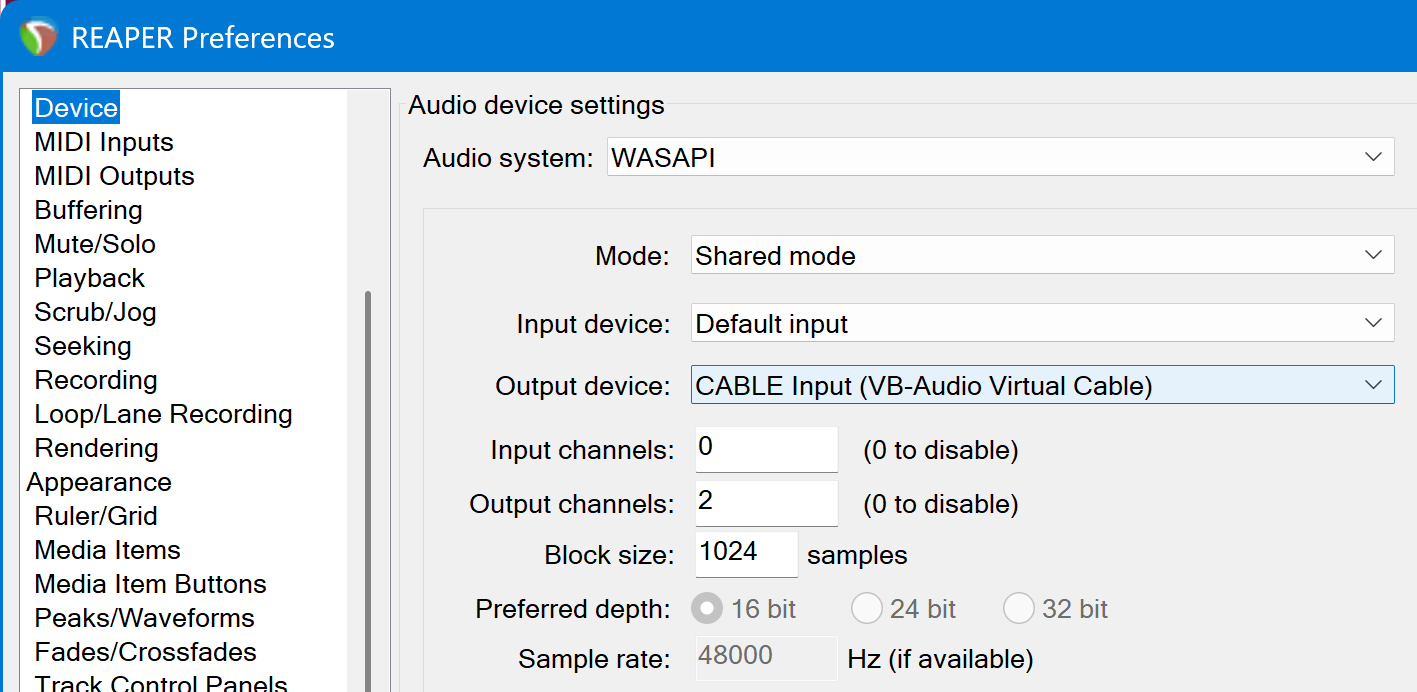This screenshot has width=1417, height=692.
Task: Open the Audio system dropdown
Action: pos(1000,158)
